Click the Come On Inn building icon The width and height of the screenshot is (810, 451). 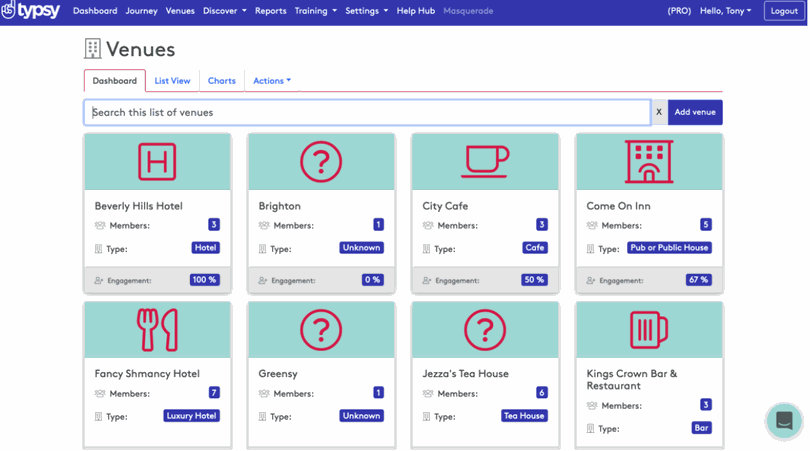point(649,162)
